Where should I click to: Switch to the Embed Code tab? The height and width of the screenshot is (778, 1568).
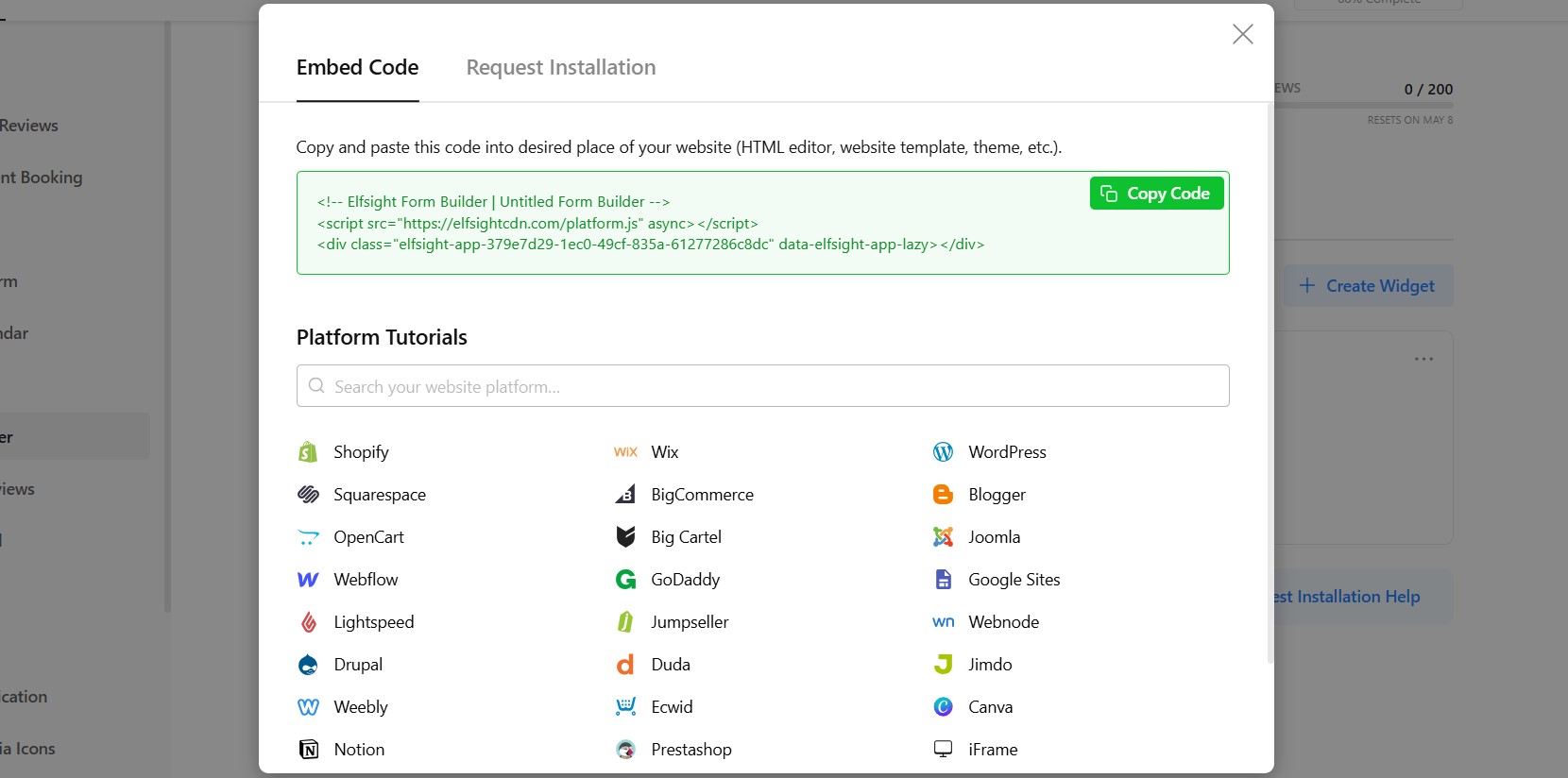click(357, 67)
